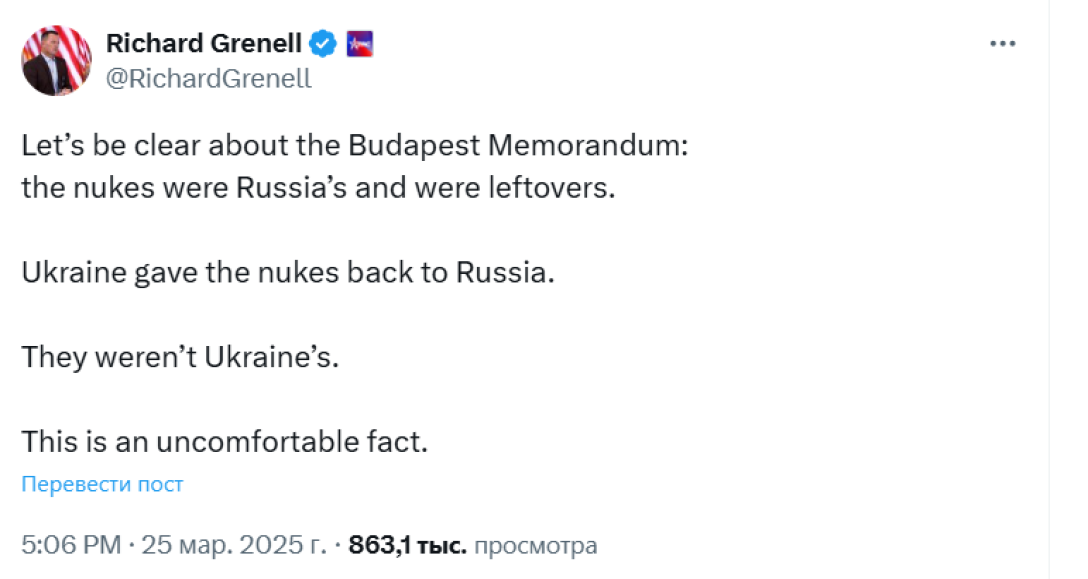Viewport: 1088px width, 579px height.
Task: Click the line starting "Let's be clear"
Action: pyautogui.click(x=355, y=145)
